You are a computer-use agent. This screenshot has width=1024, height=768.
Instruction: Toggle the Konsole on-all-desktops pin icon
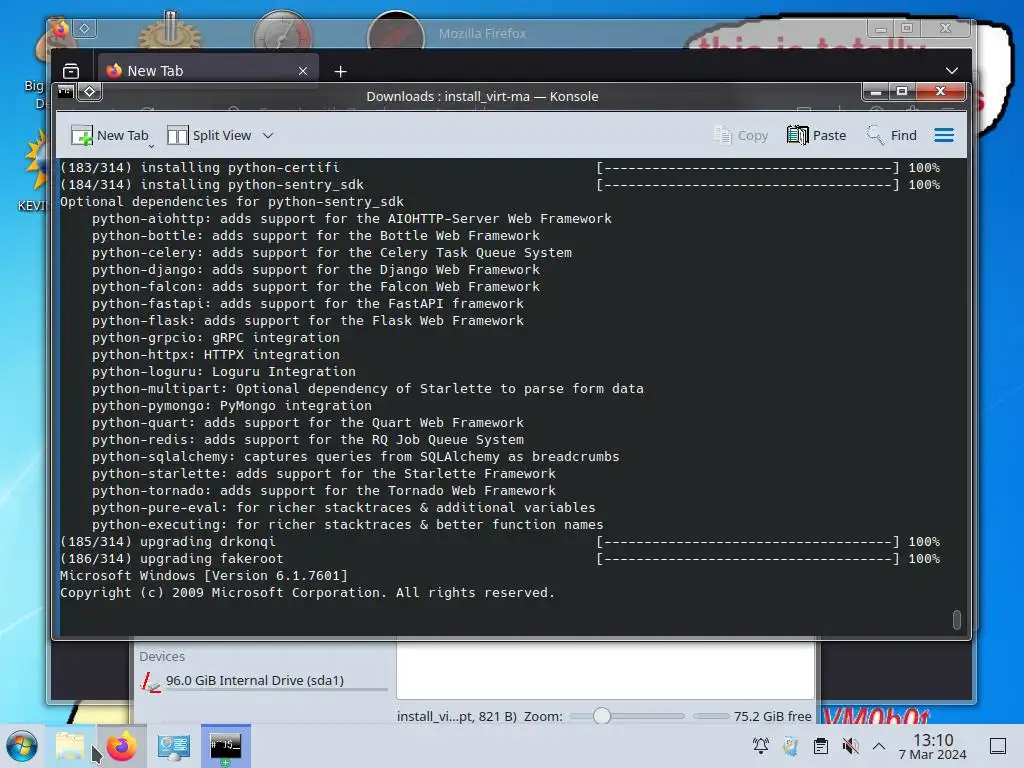89,91
